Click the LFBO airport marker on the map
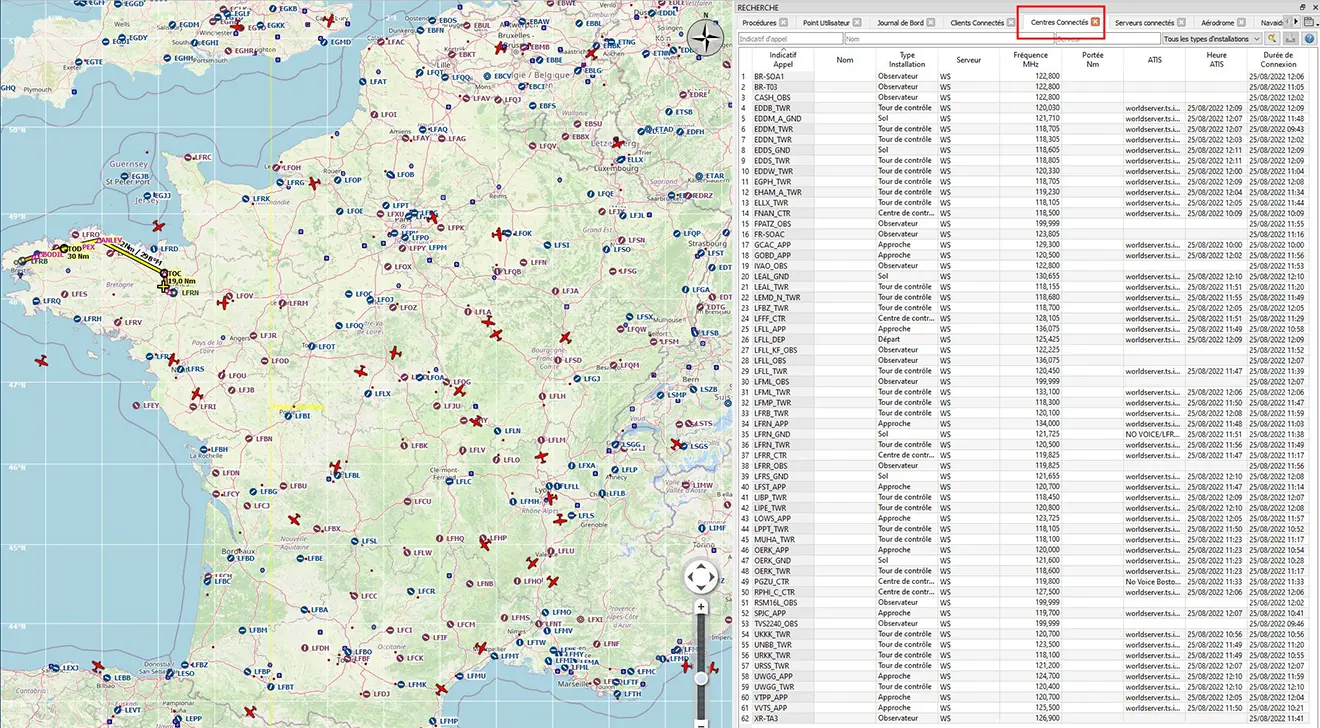 346,651
